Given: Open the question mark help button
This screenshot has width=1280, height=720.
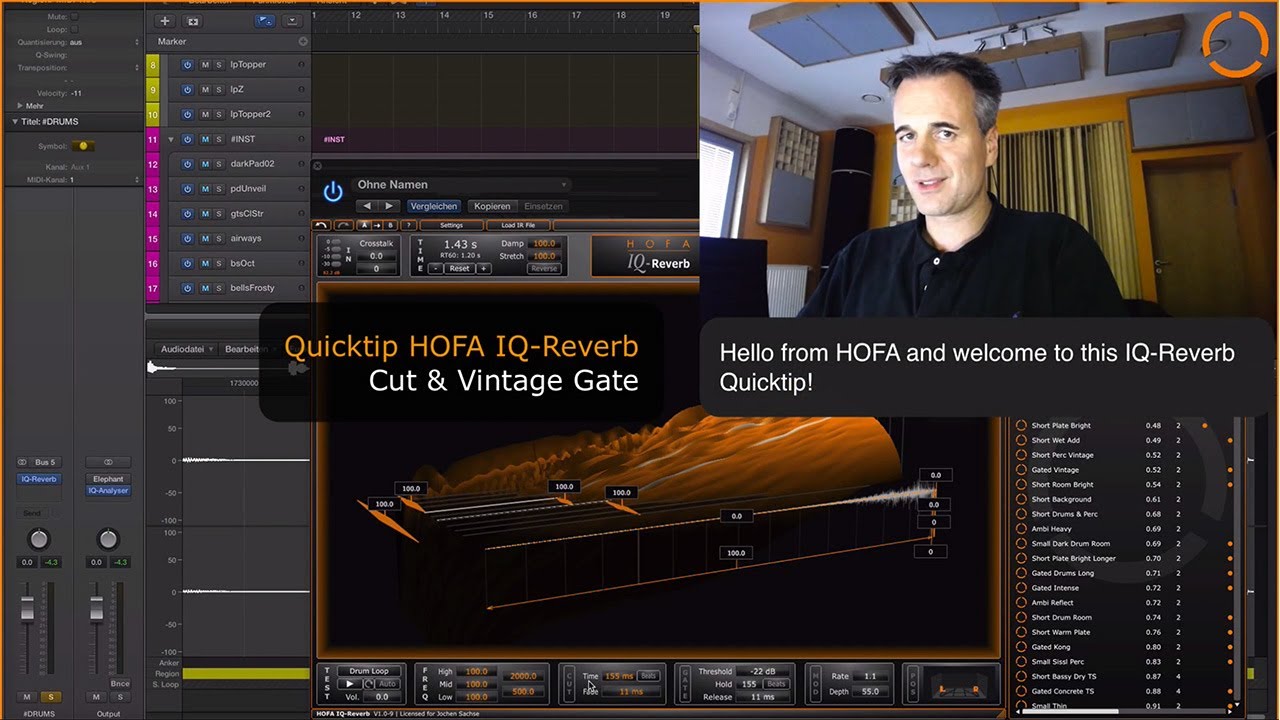Looking at the screenshot, I should 408,225.
